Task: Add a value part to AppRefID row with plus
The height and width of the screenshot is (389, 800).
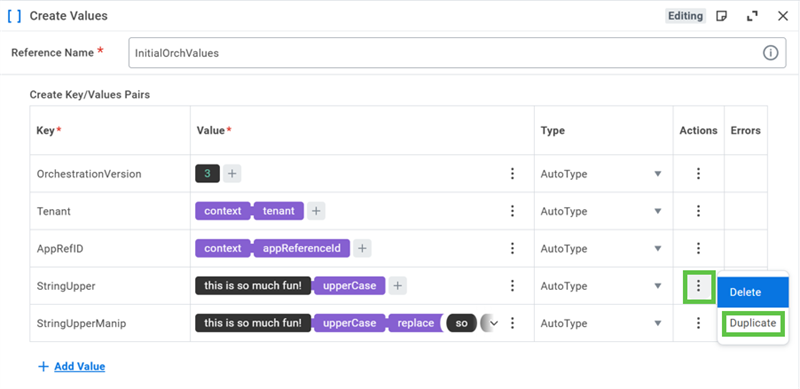Action: click(x=362, y=249)
